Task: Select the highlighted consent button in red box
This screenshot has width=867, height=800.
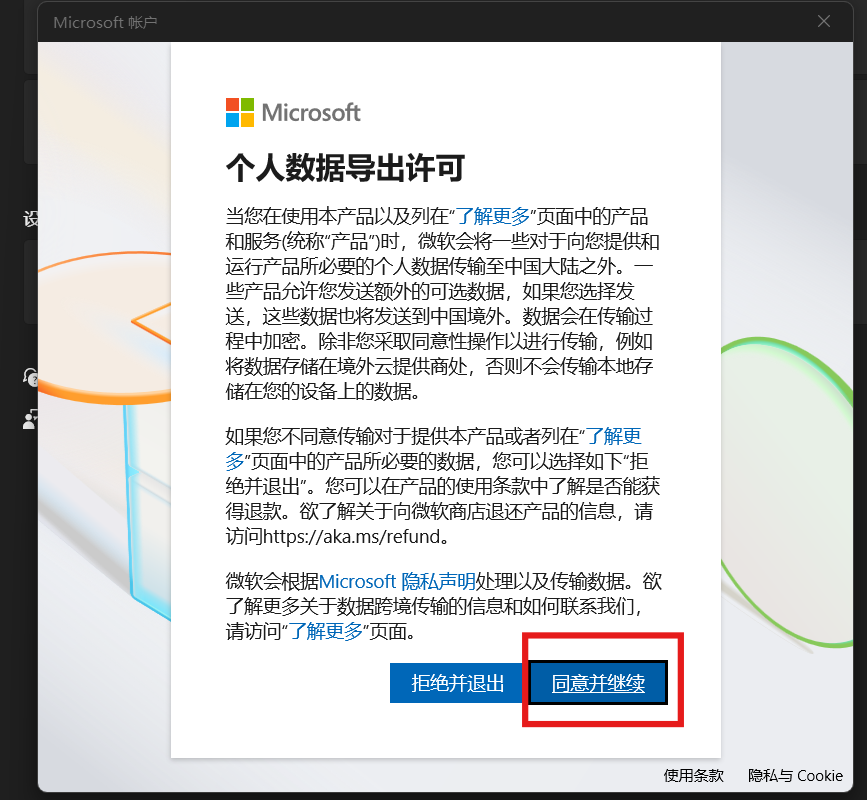Action: [x=597, y=683]
